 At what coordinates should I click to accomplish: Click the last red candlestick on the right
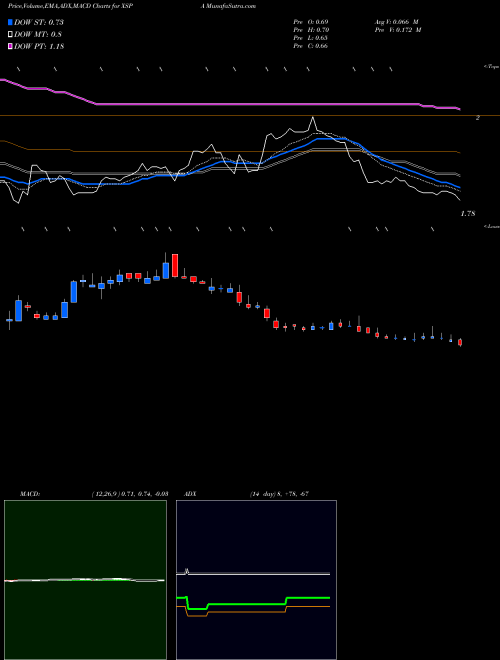460,342
